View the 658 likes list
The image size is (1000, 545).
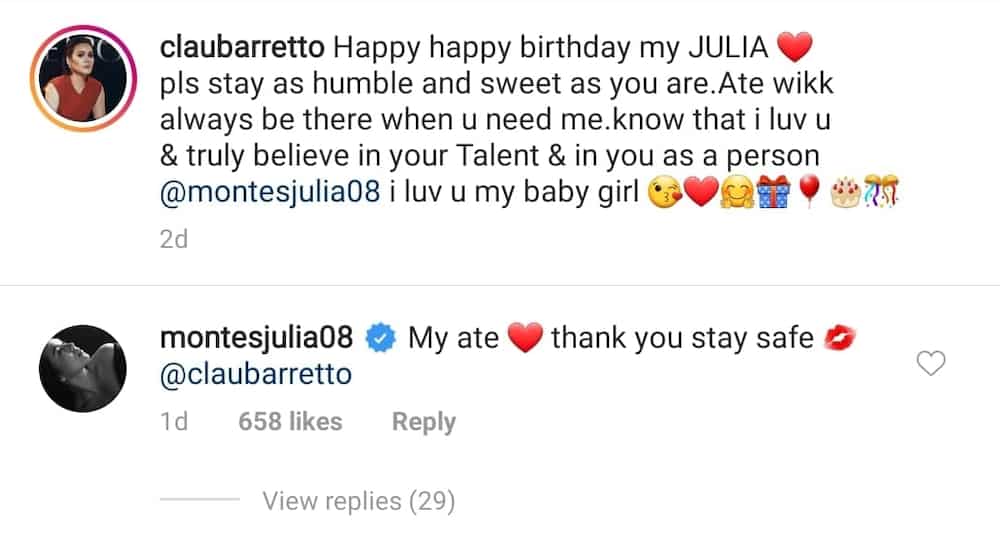tap(290, 421)
